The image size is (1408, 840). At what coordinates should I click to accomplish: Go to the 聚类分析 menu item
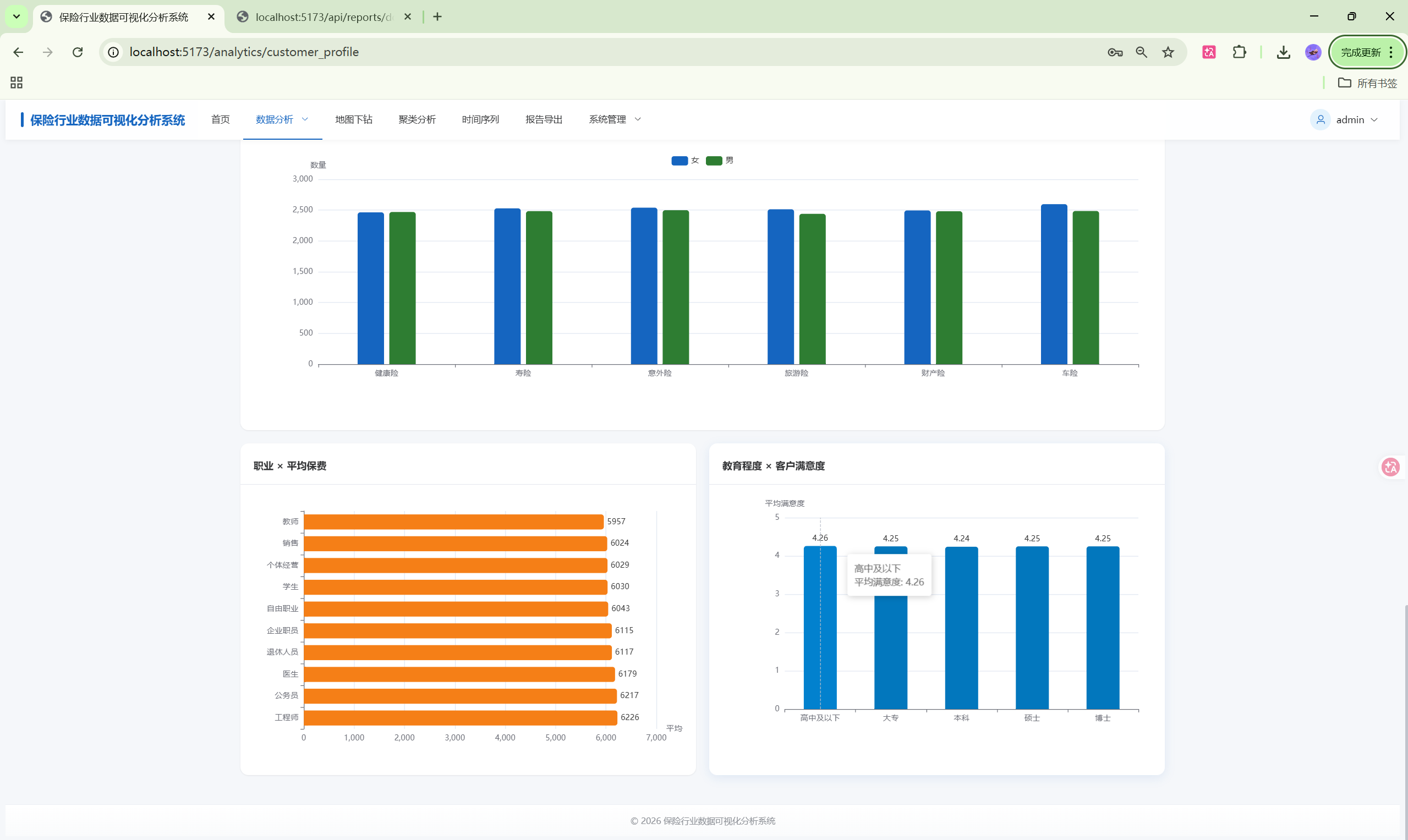coord(417,119)
